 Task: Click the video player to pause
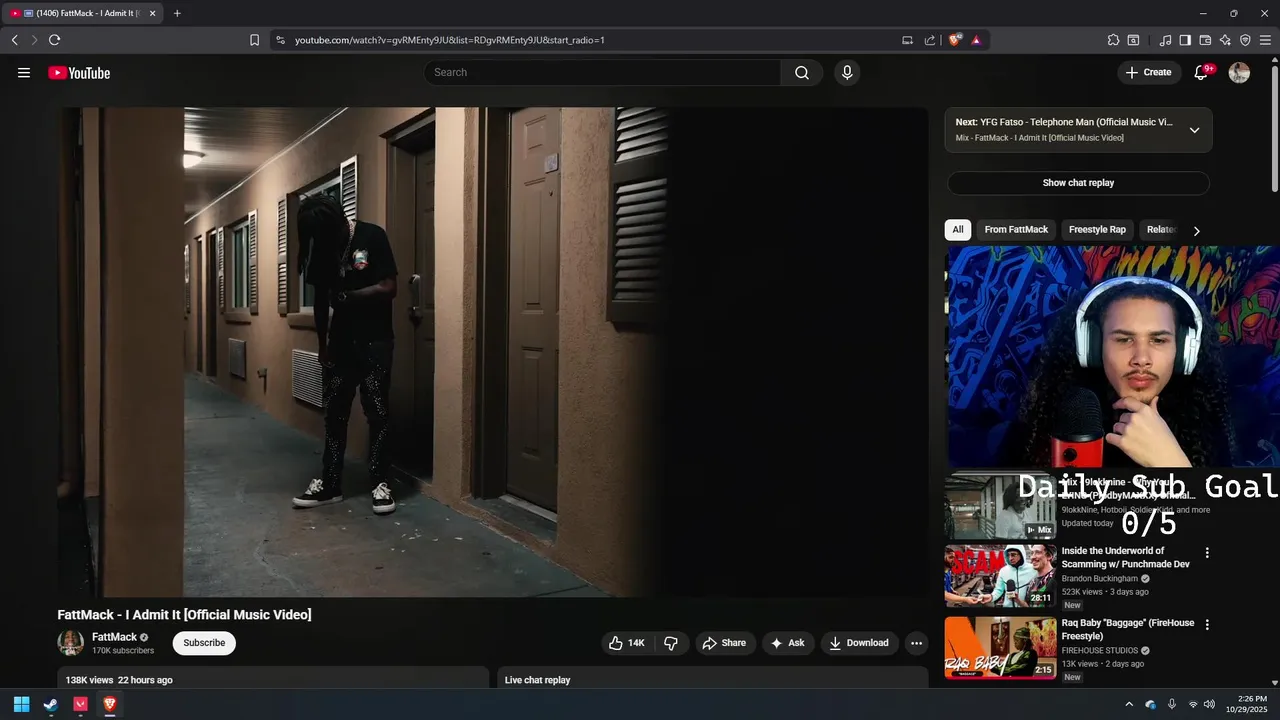point(492,352)
